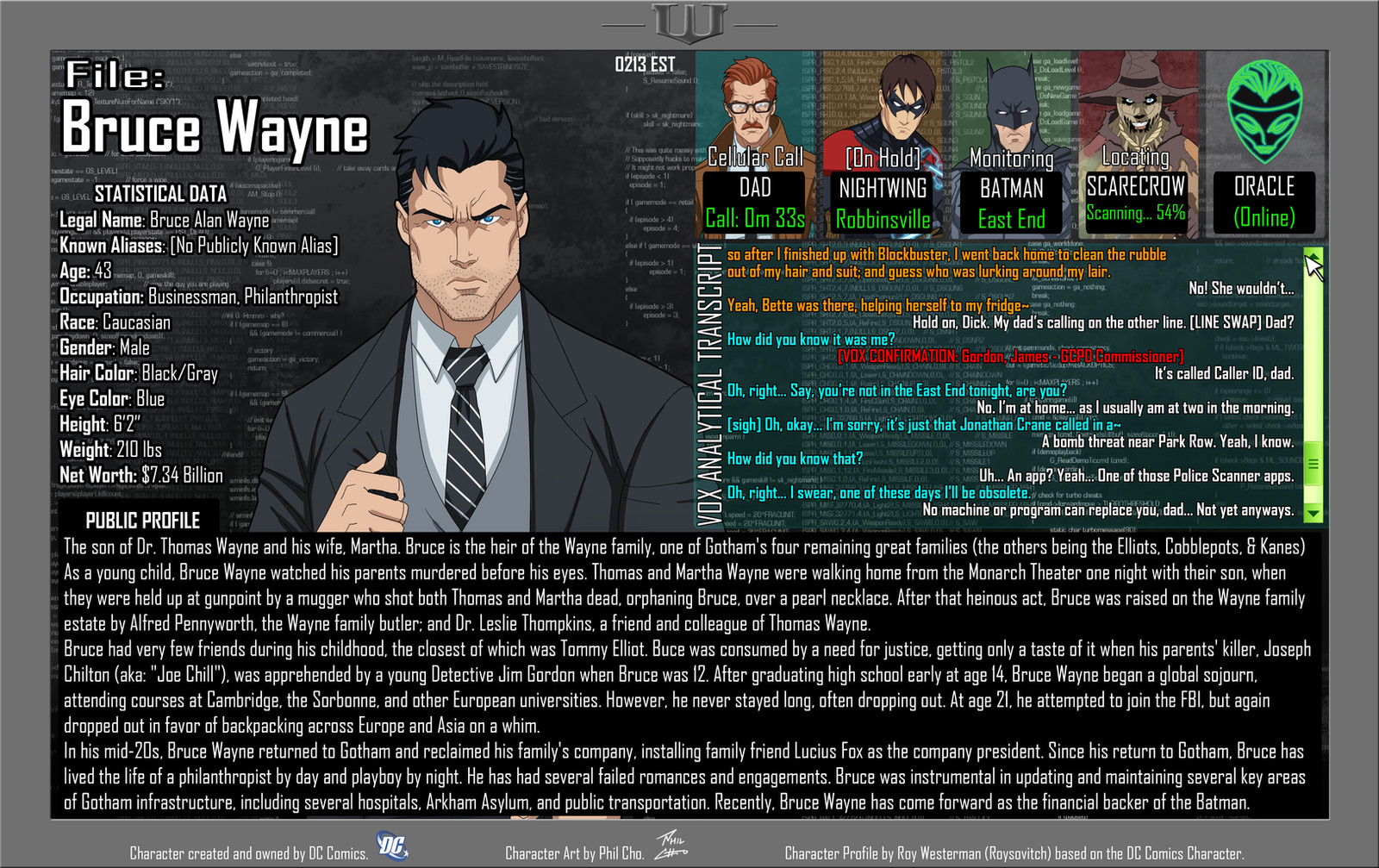Click line 'Yeah, Bette was there, helping herself'

coord(878,306)
